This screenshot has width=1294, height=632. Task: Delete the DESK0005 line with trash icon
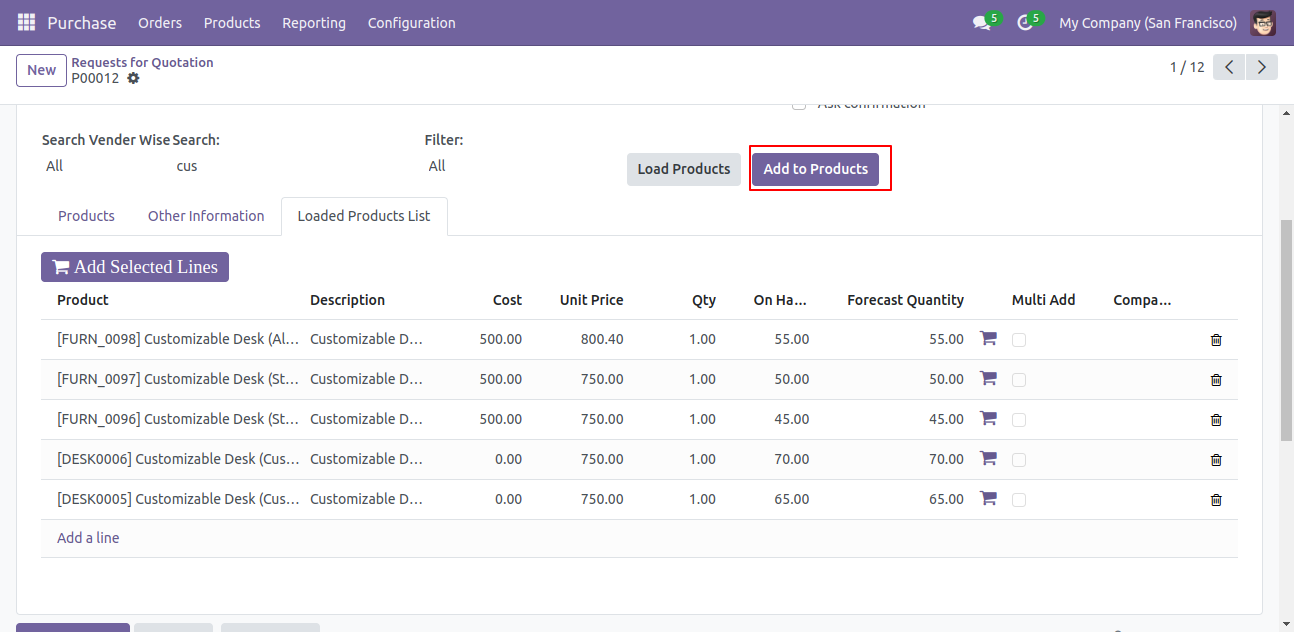coord(1216,500)
